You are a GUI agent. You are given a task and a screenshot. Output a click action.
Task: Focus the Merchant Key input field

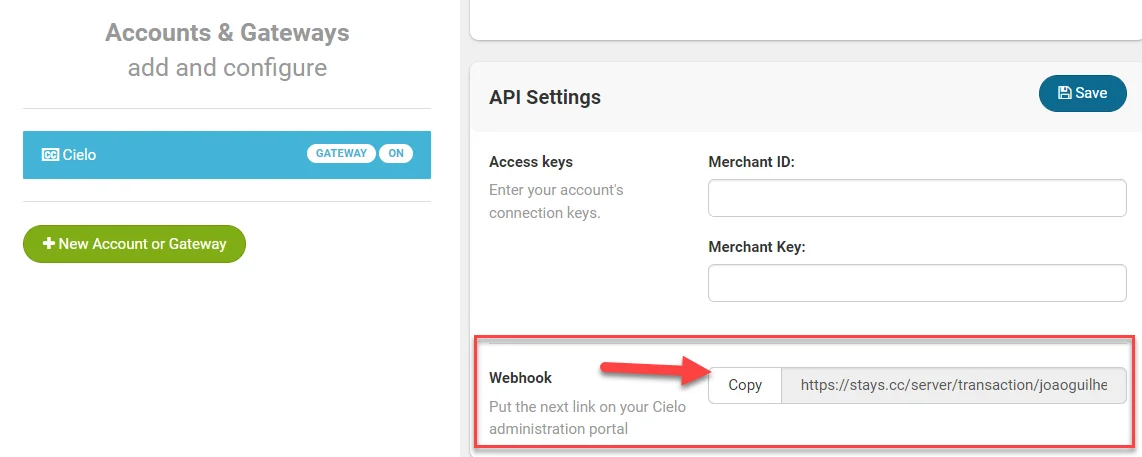click(917, 283)
